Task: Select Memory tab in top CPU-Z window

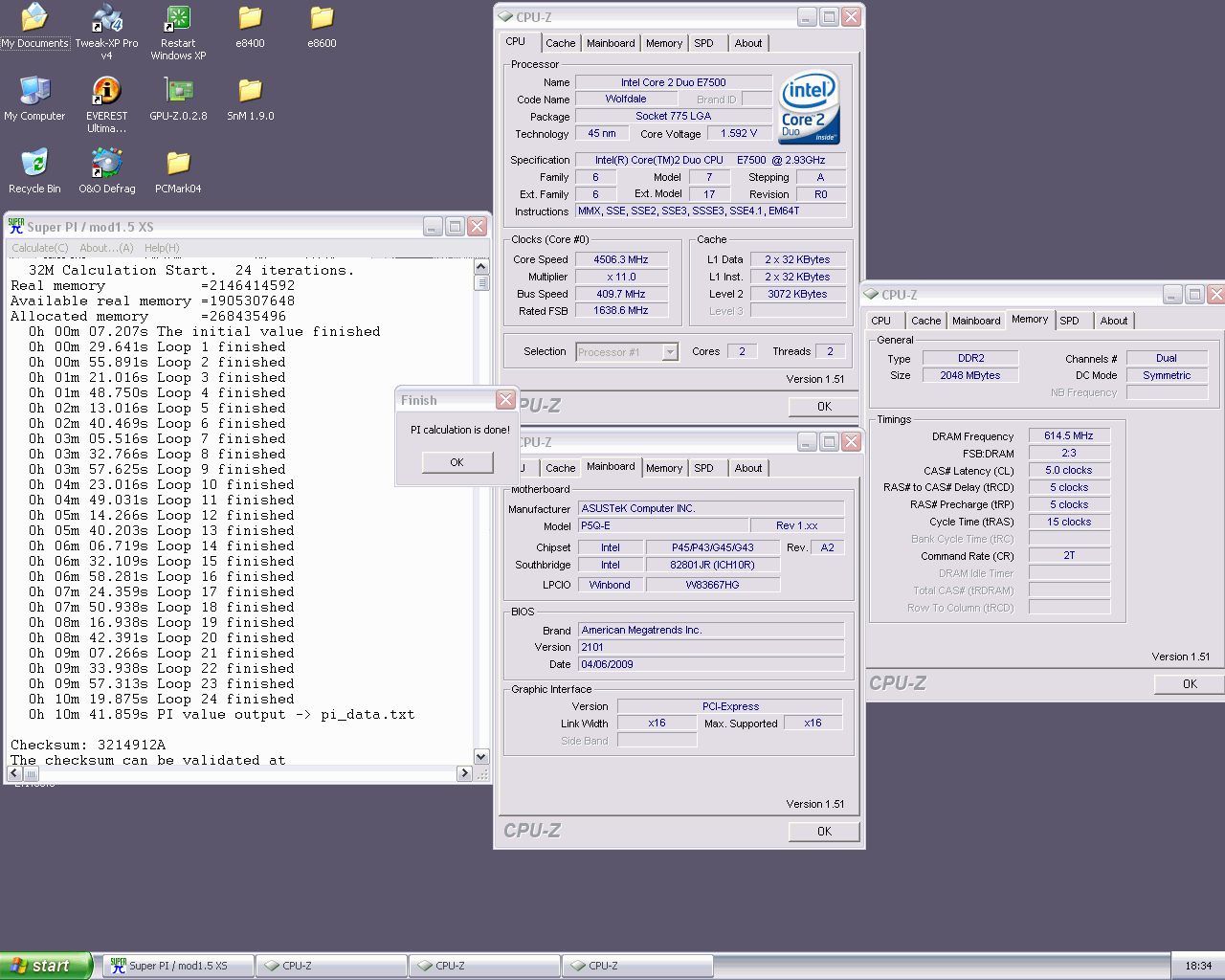Action: [x=664, y=43]
